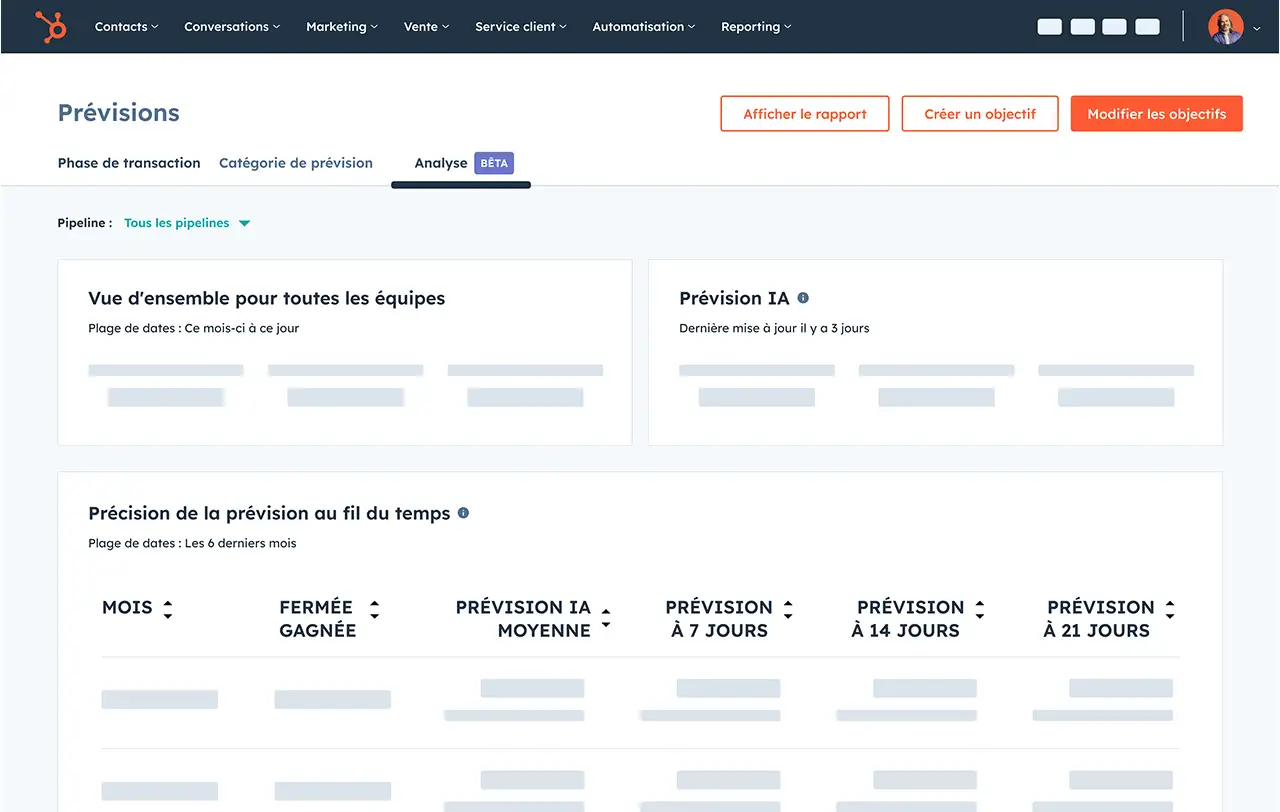Sort by Fermée gagnée column arrows

pyautogui.click(x=374, y=609)
